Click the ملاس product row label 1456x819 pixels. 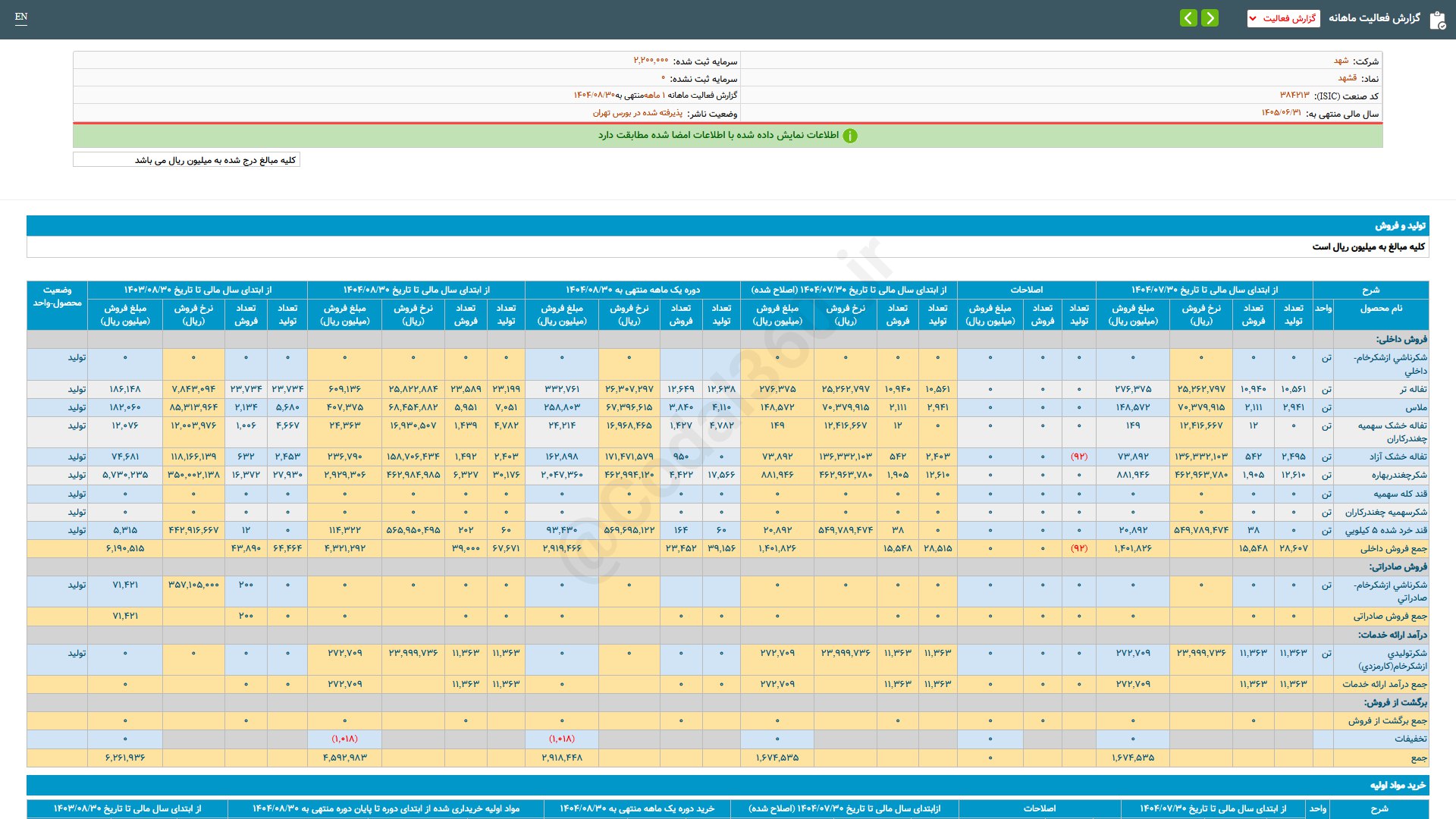point(1416,407)
